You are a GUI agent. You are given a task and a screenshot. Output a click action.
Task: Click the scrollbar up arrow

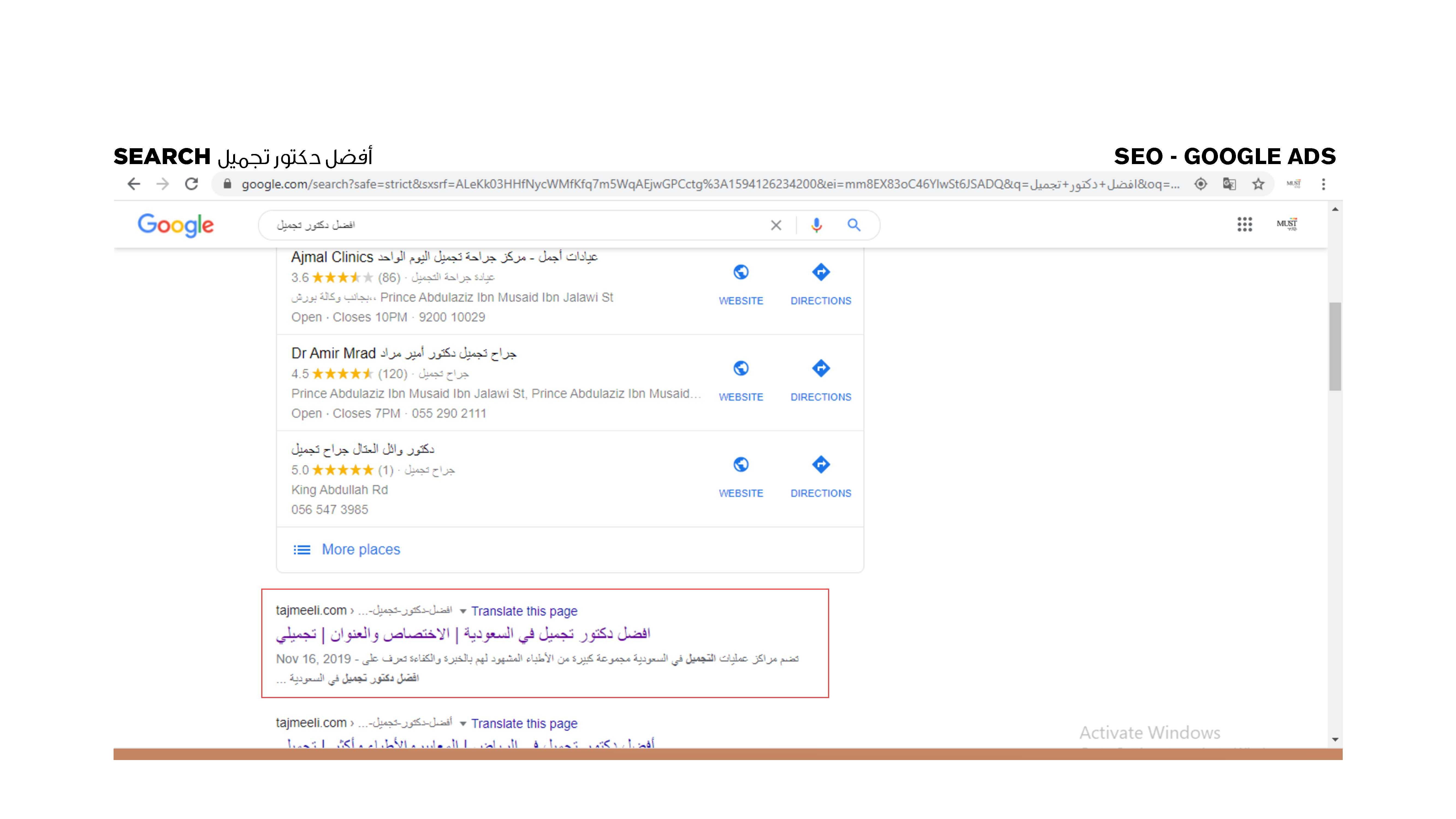[x=1335, y=210]
